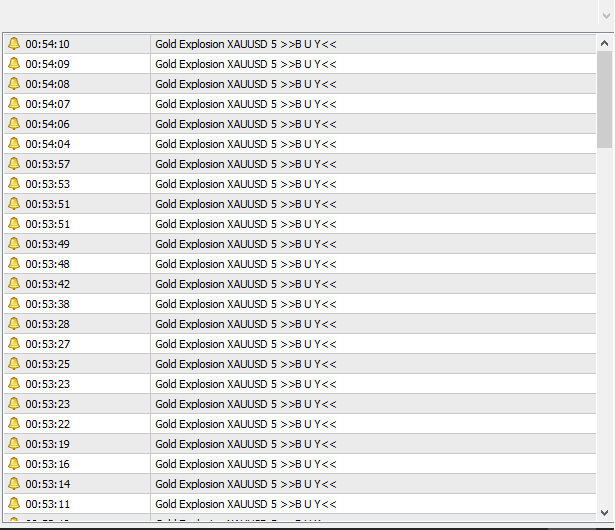615x530 pixels.
Task: Click the bell icon next to 00:53:57
Action: 14,164
